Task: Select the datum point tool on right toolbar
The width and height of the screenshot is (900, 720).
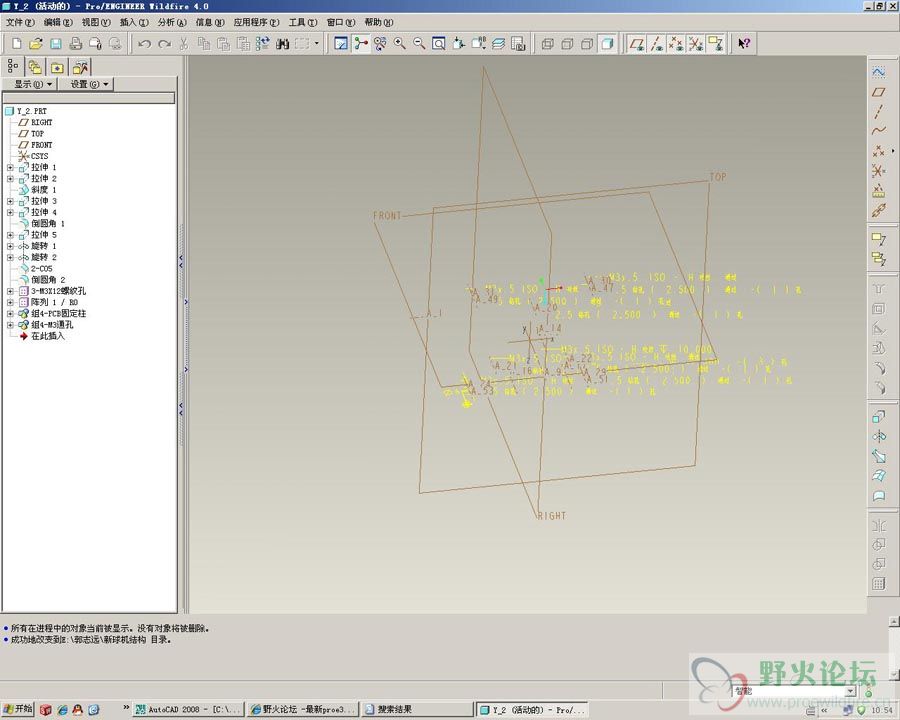Action: (879, 151)
